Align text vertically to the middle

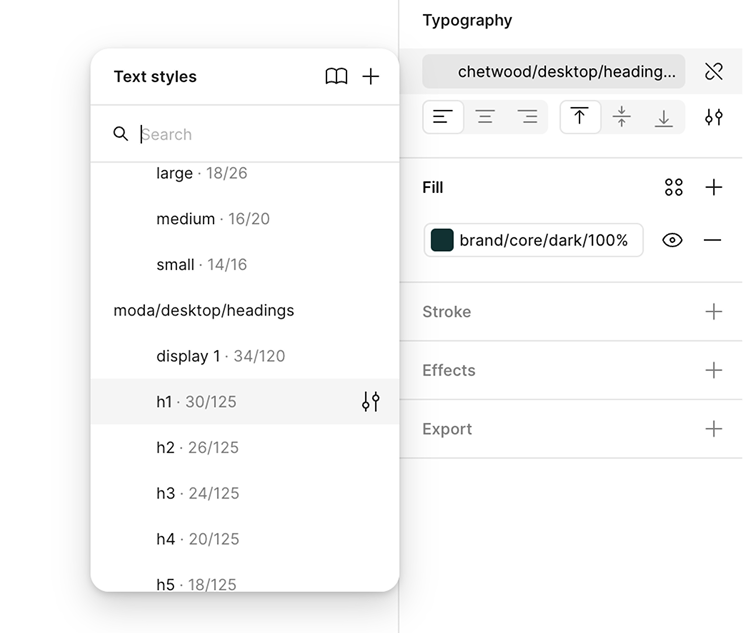(x=622, y=117)
